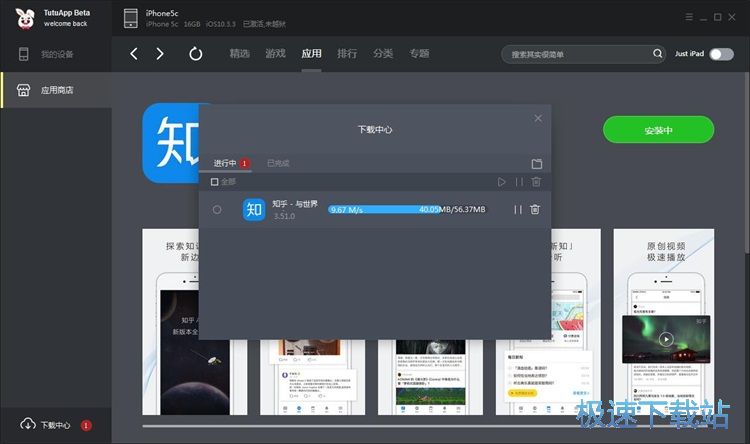Open the 排行 tab
The image size is (750, 444).
tap(347, 54)
